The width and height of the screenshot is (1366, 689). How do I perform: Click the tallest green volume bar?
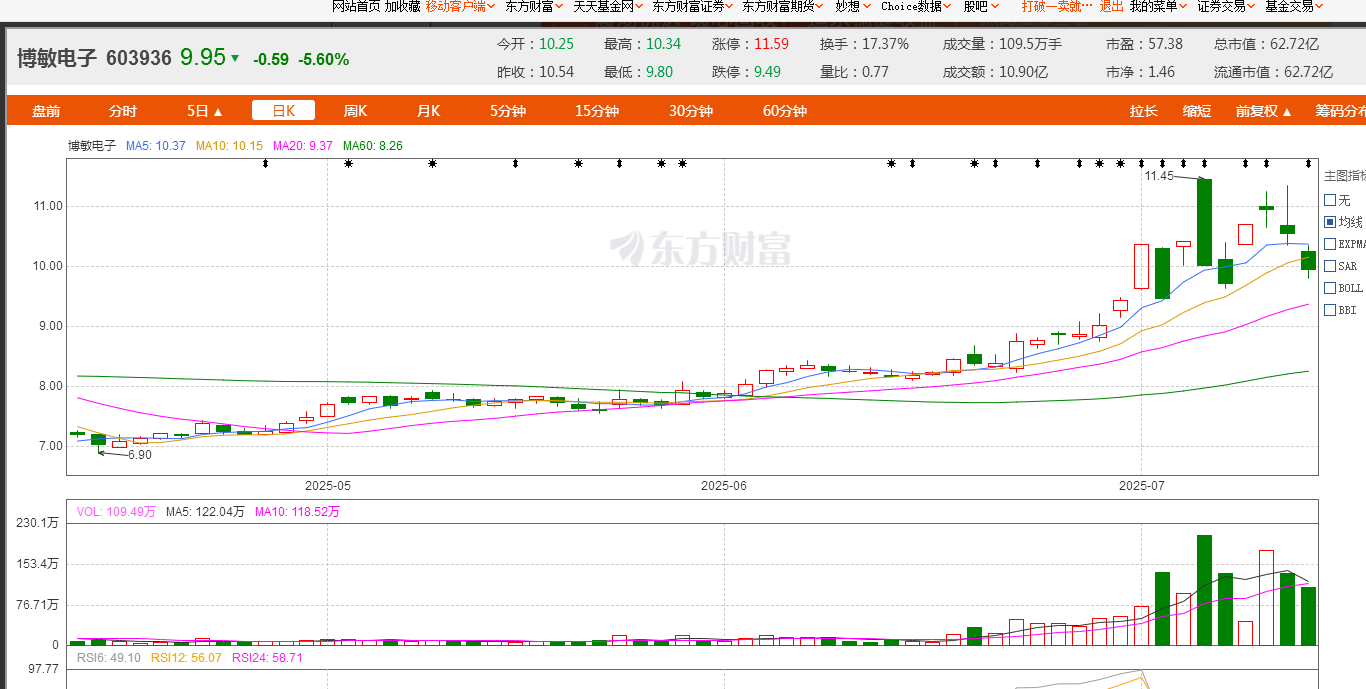pyautogui.click(x=1204, y=590)
